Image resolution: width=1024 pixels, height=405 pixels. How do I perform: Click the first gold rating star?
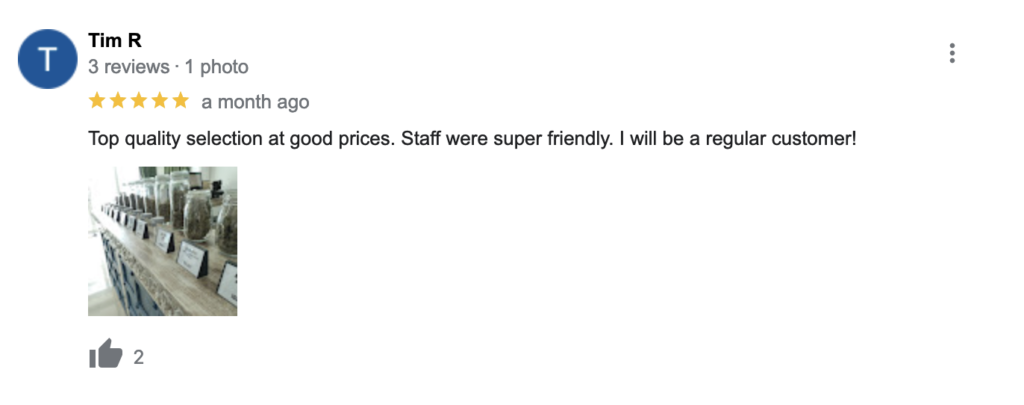click(x=97, y=101)
